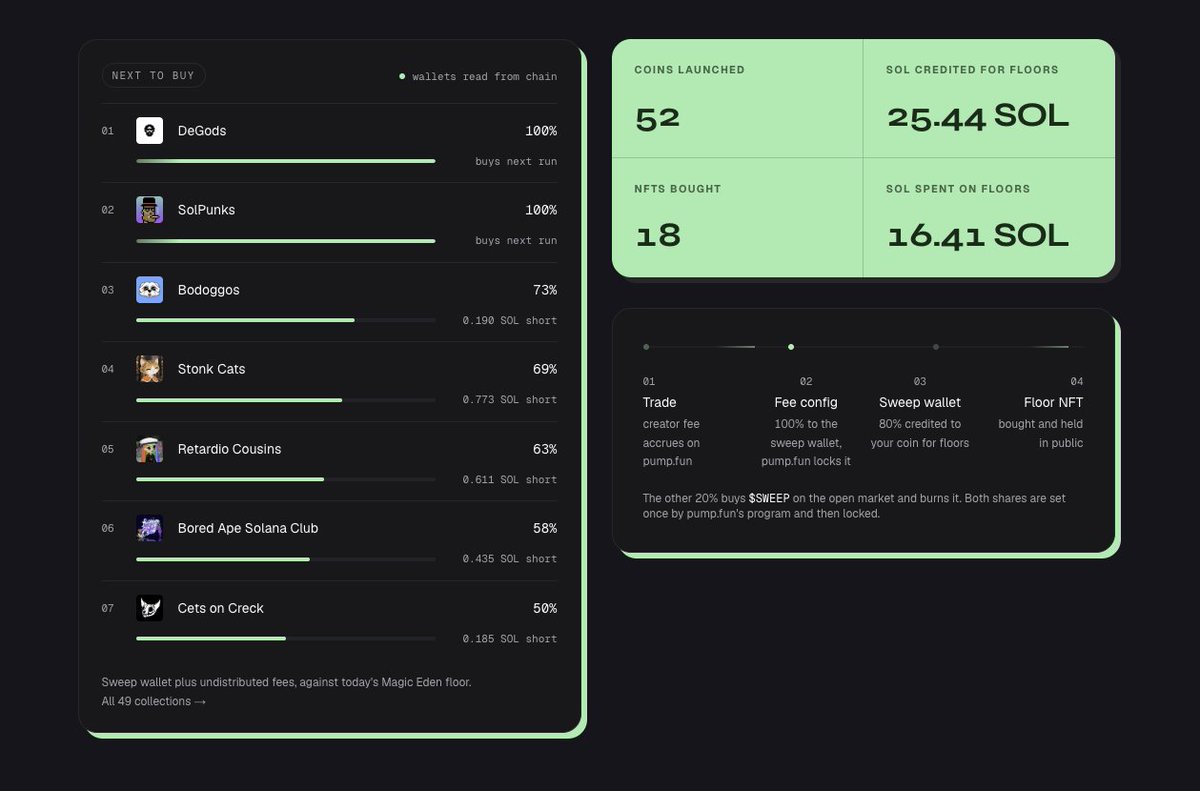Click the 63% value for Retardio Cousins
This screenshot has width=1200, height=791.
point(545,449)
